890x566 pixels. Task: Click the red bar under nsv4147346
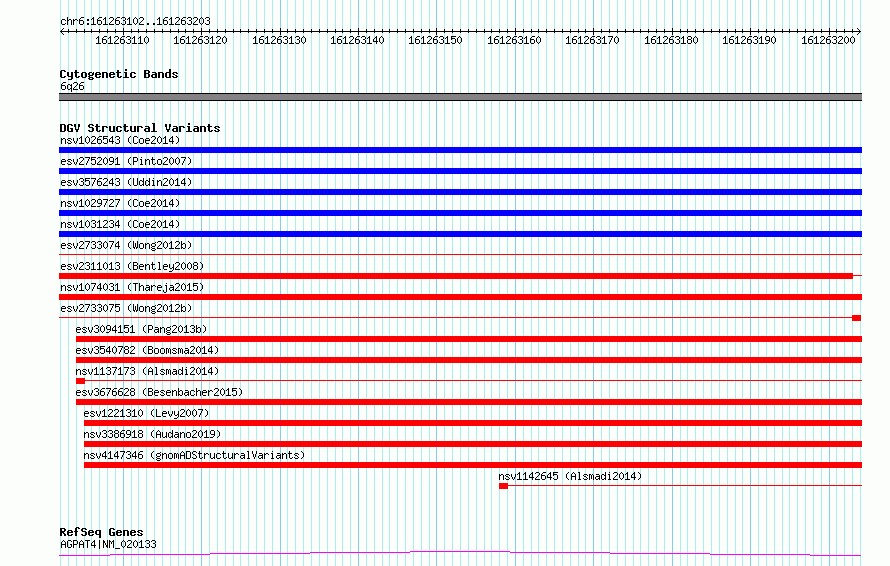(x=473, y=465)
